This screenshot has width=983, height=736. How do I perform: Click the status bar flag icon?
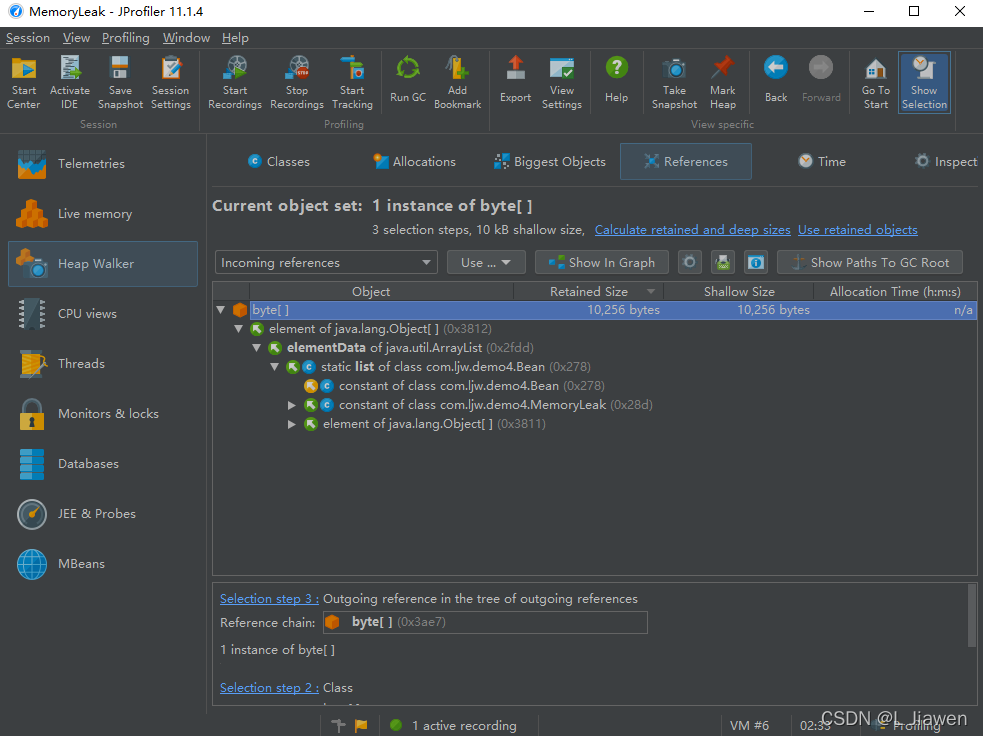pos(361,725)
